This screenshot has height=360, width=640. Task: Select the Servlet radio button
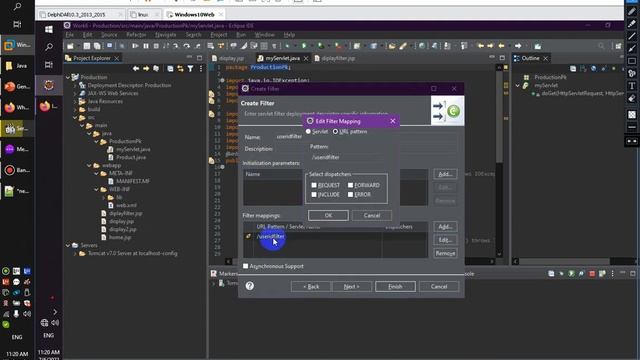tap(308, 131)
